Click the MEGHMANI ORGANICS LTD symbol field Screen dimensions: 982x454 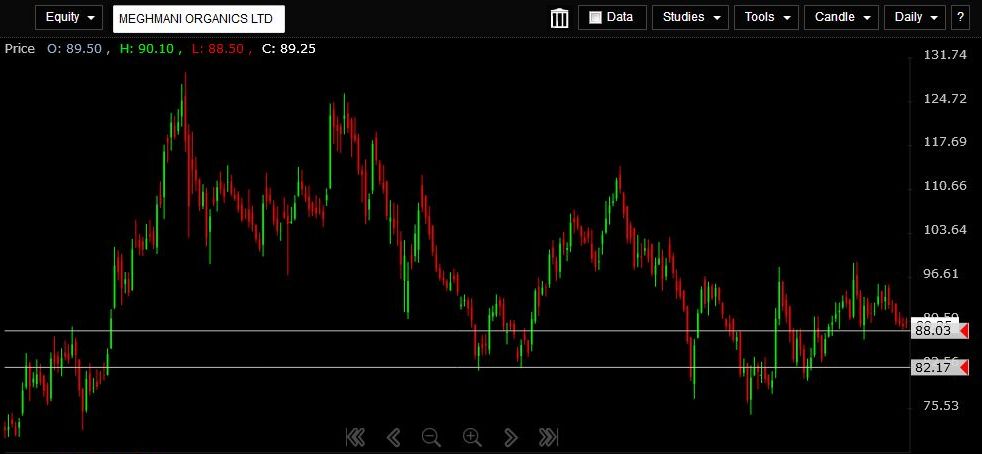click(x=199, y=18)
